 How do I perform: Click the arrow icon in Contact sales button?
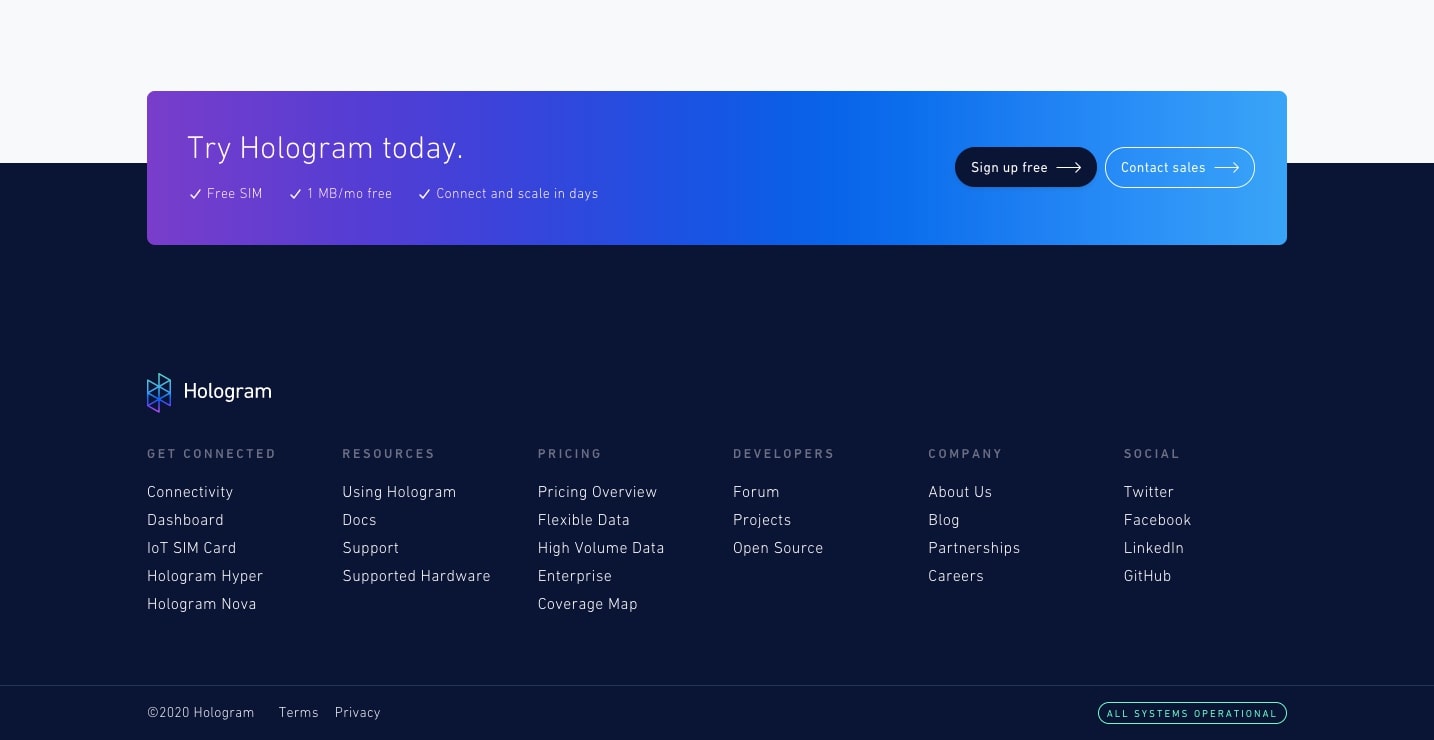click(x=1226, y=167)
